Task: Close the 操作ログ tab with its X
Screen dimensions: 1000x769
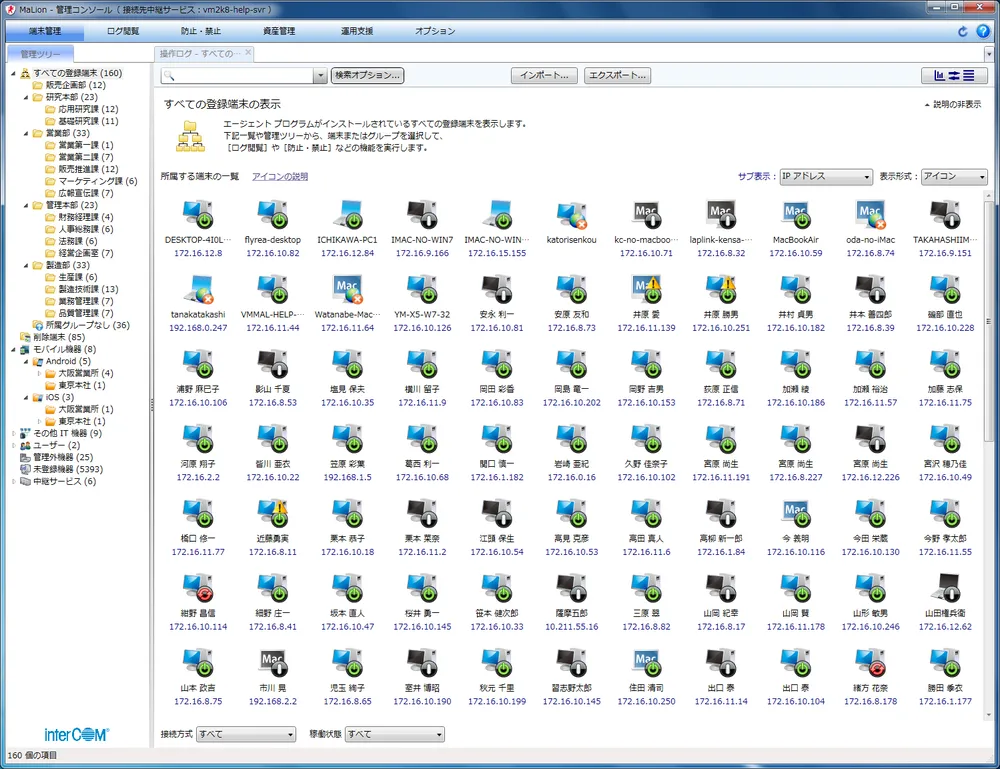Action: pos(248,52)
